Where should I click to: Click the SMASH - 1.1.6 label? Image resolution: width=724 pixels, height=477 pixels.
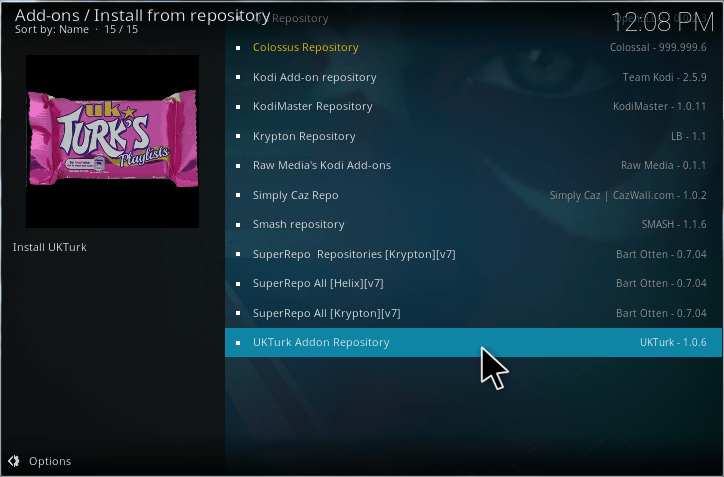coord(674,224)
